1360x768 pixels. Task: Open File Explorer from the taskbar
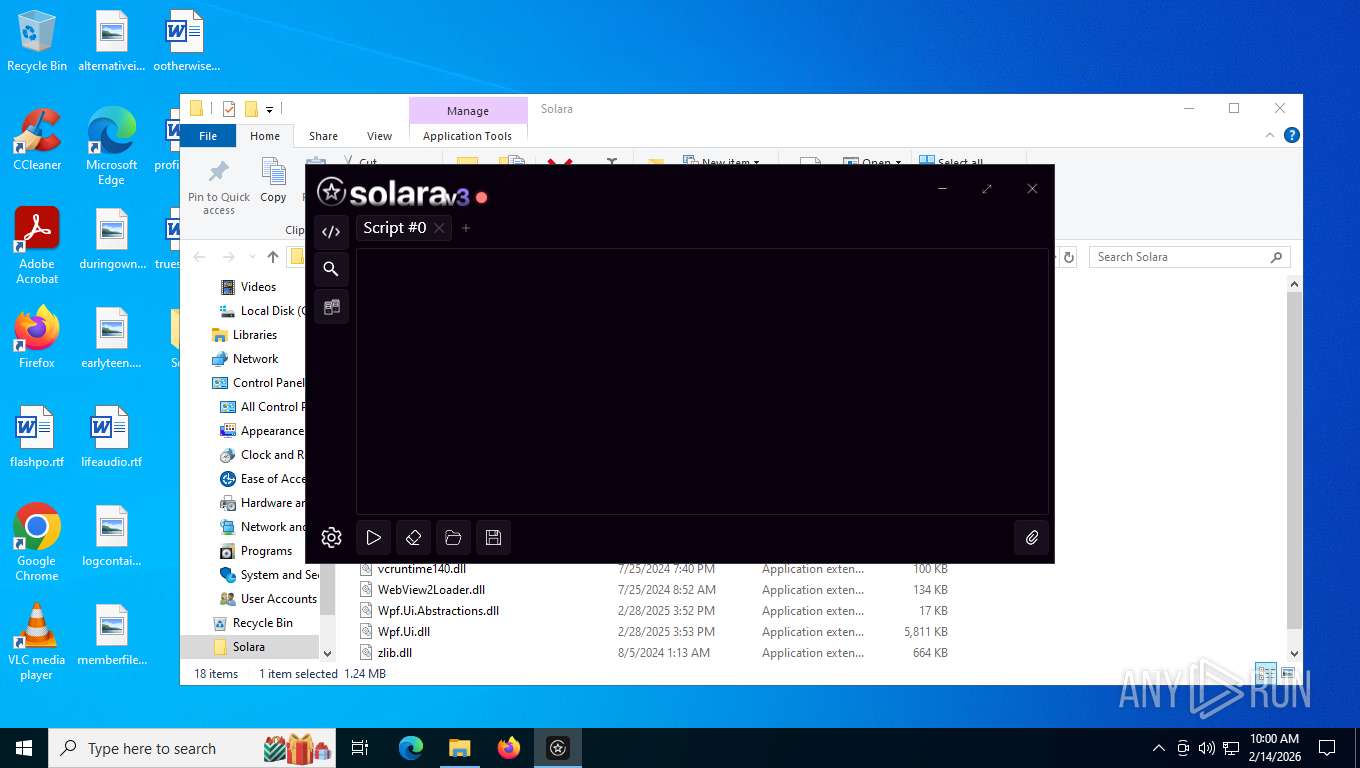click(x=459, y=748)
